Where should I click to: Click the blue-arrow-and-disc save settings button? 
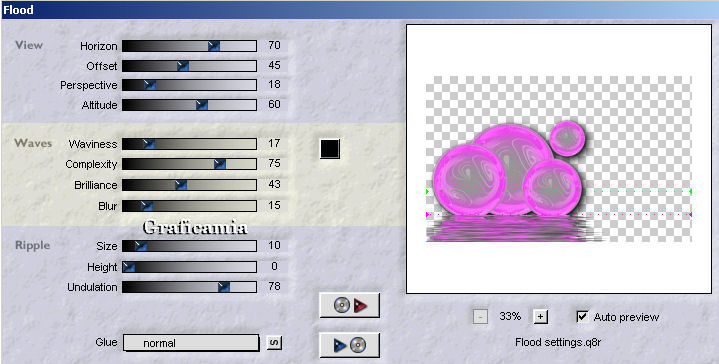349,345
